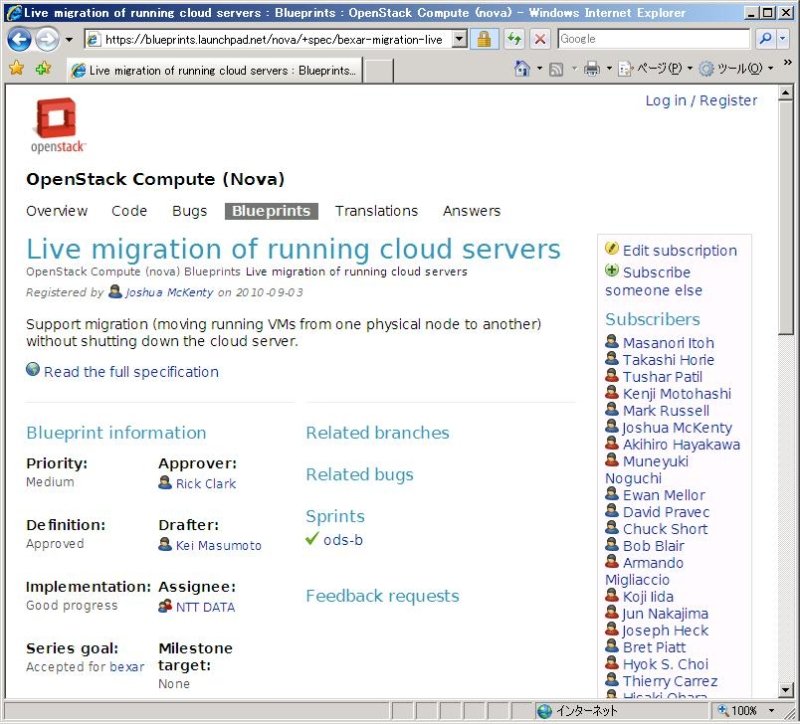This screenshot has width=800, height=724.
Task: Go to the Overview tab
Action: point(57,211)
